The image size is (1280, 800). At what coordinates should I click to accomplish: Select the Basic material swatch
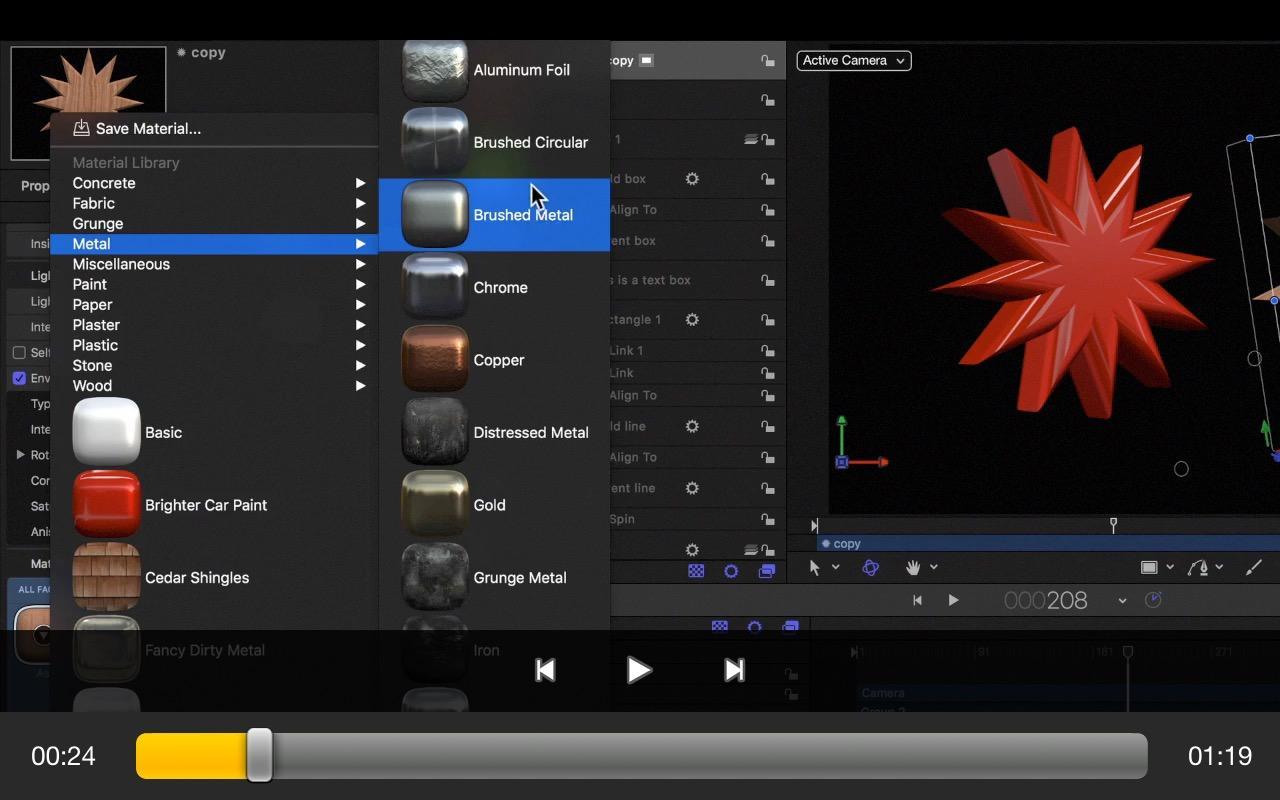click(x=106, y=432)
